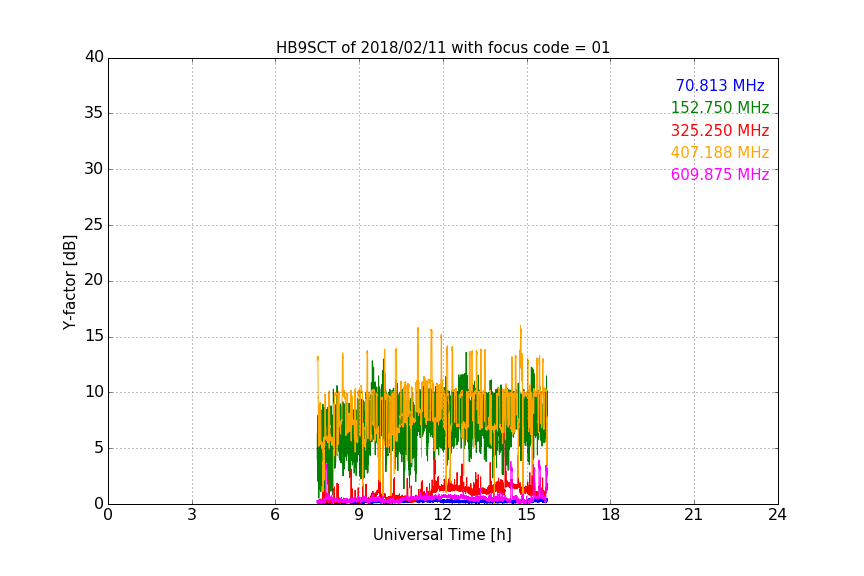Click the y-axis tick label 30
Screen dimensions: 864x576
[94, 169]
